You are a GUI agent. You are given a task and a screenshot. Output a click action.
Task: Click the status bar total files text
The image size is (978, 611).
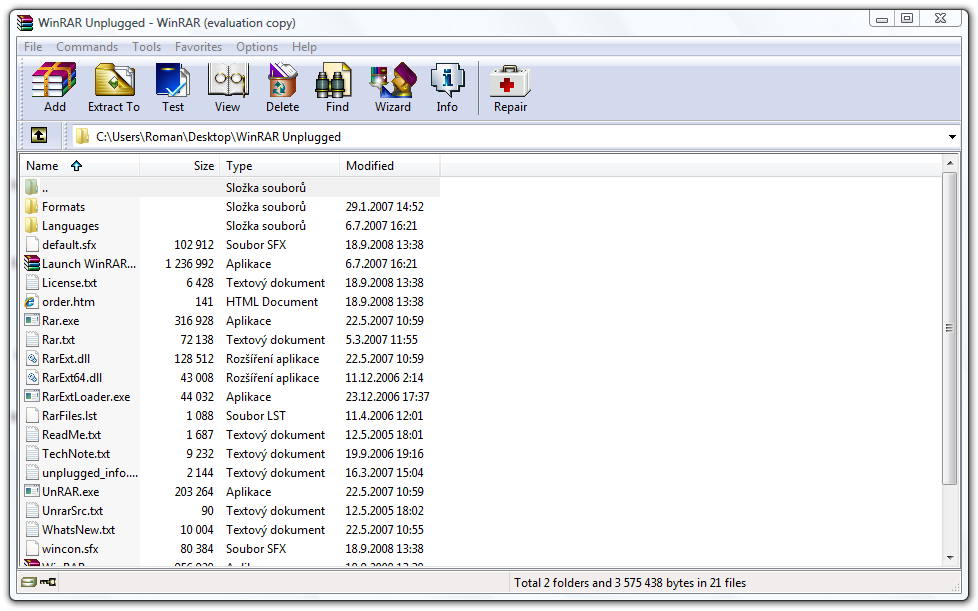click(630, 583)
